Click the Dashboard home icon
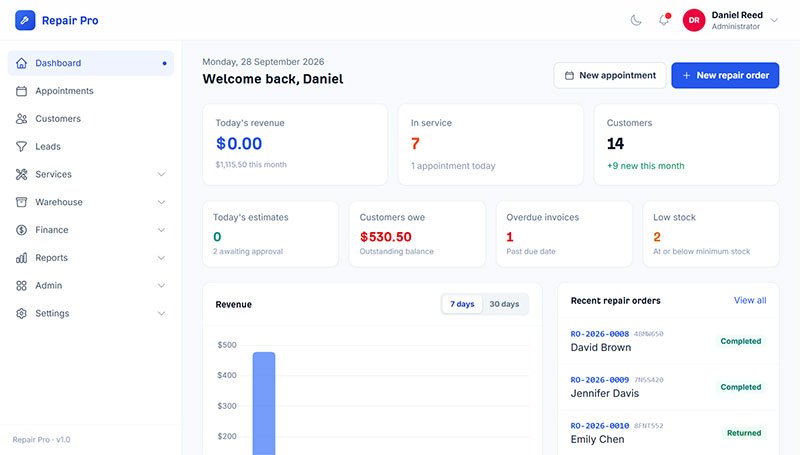Image resolution: width=800 pixels, height=455 pixels. (21, 63)
